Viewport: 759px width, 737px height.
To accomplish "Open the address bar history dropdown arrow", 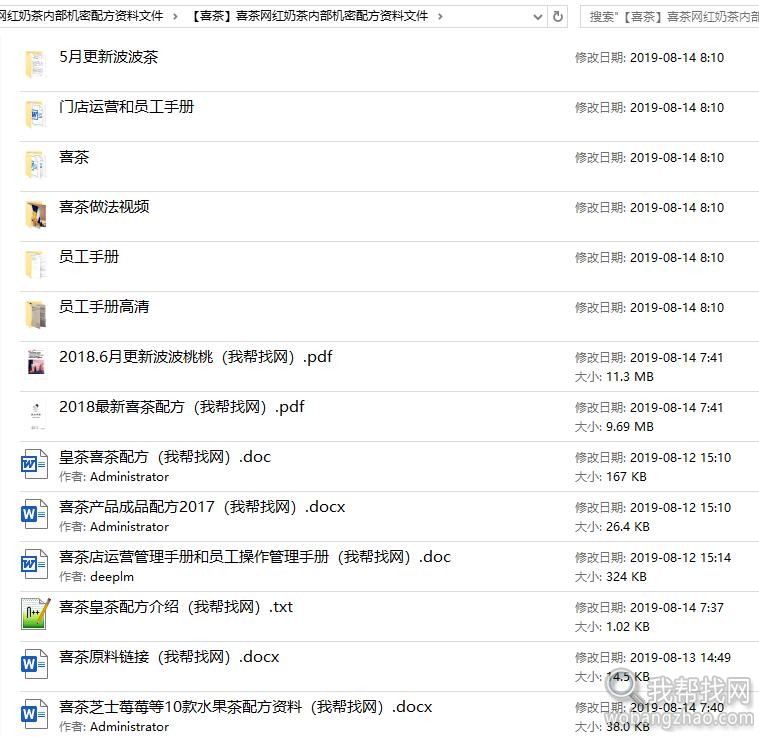I will pyautogui.click(x=537, y=17).
